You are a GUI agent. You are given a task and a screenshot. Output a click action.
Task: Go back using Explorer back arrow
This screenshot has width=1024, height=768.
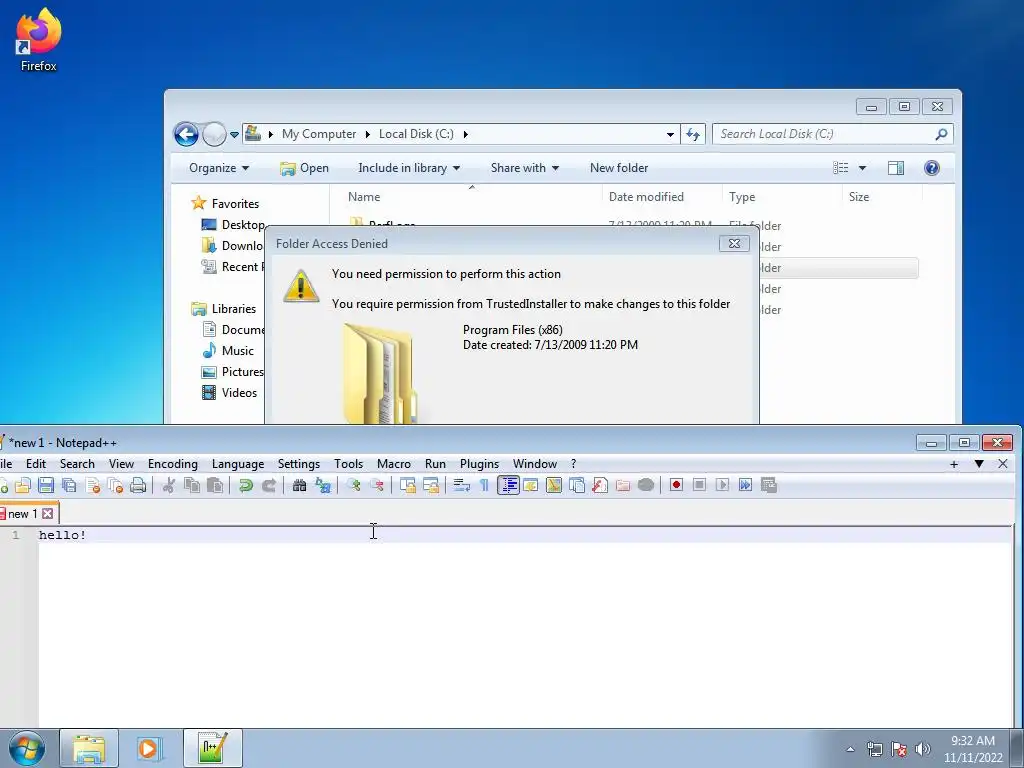186,135
